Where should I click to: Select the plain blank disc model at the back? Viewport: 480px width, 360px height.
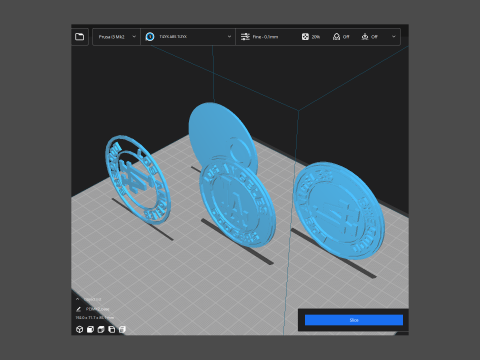213,130
